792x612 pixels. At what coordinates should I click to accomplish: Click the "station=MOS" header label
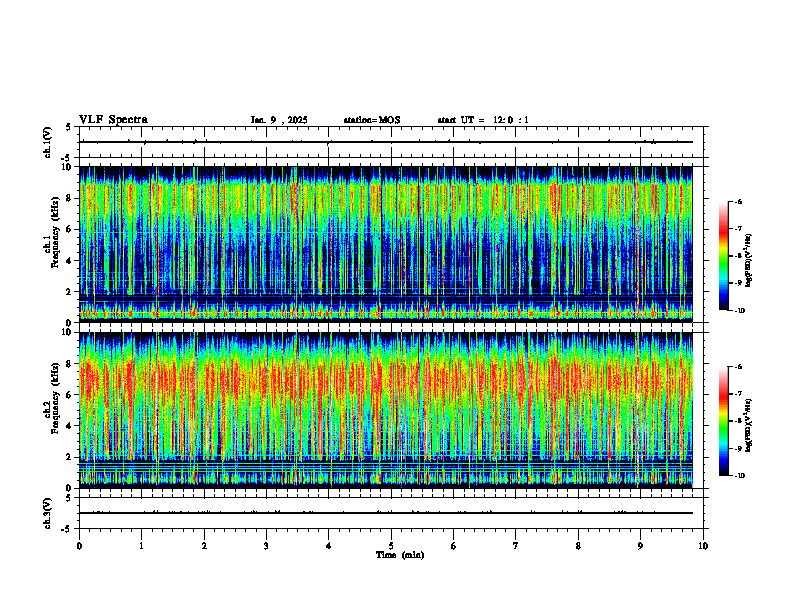[372, 120]
